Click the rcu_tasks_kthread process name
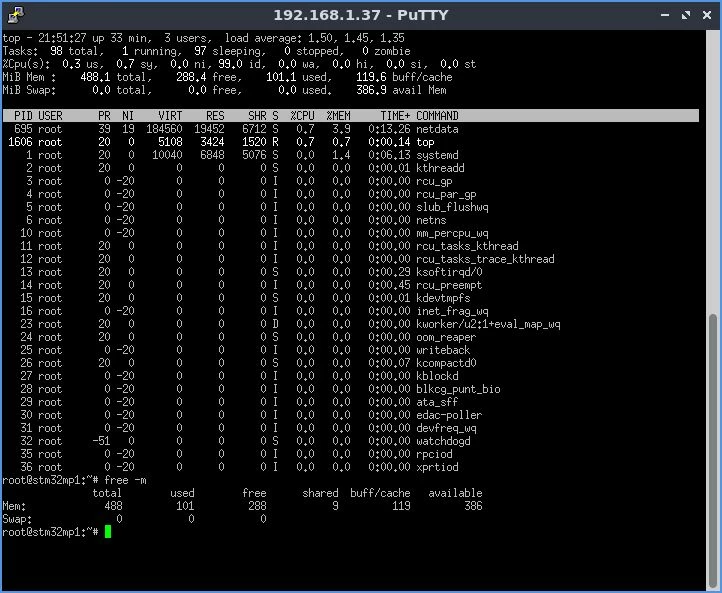This screenshot has height=593, width=722. [467, 246]
